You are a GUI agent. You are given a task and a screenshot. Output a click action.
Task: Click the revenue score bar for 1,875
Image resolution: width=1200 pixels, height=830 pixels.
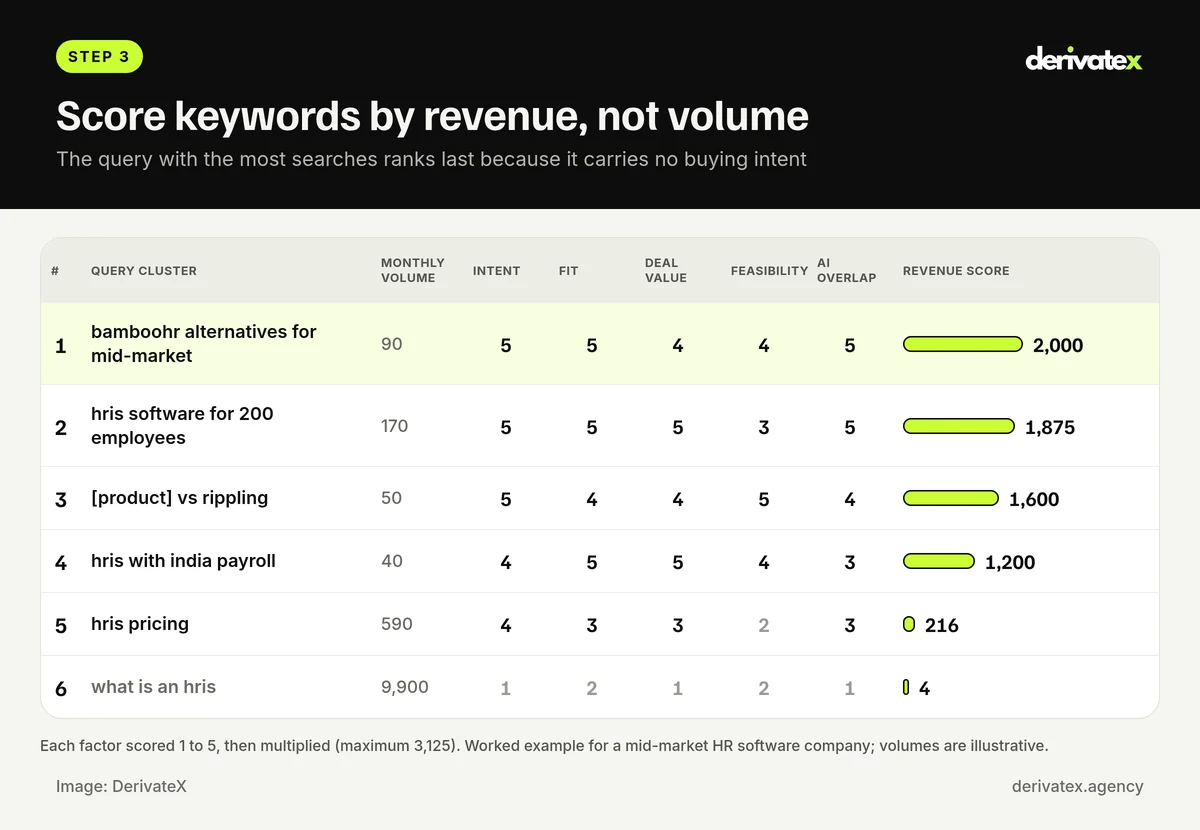point(959,426)
